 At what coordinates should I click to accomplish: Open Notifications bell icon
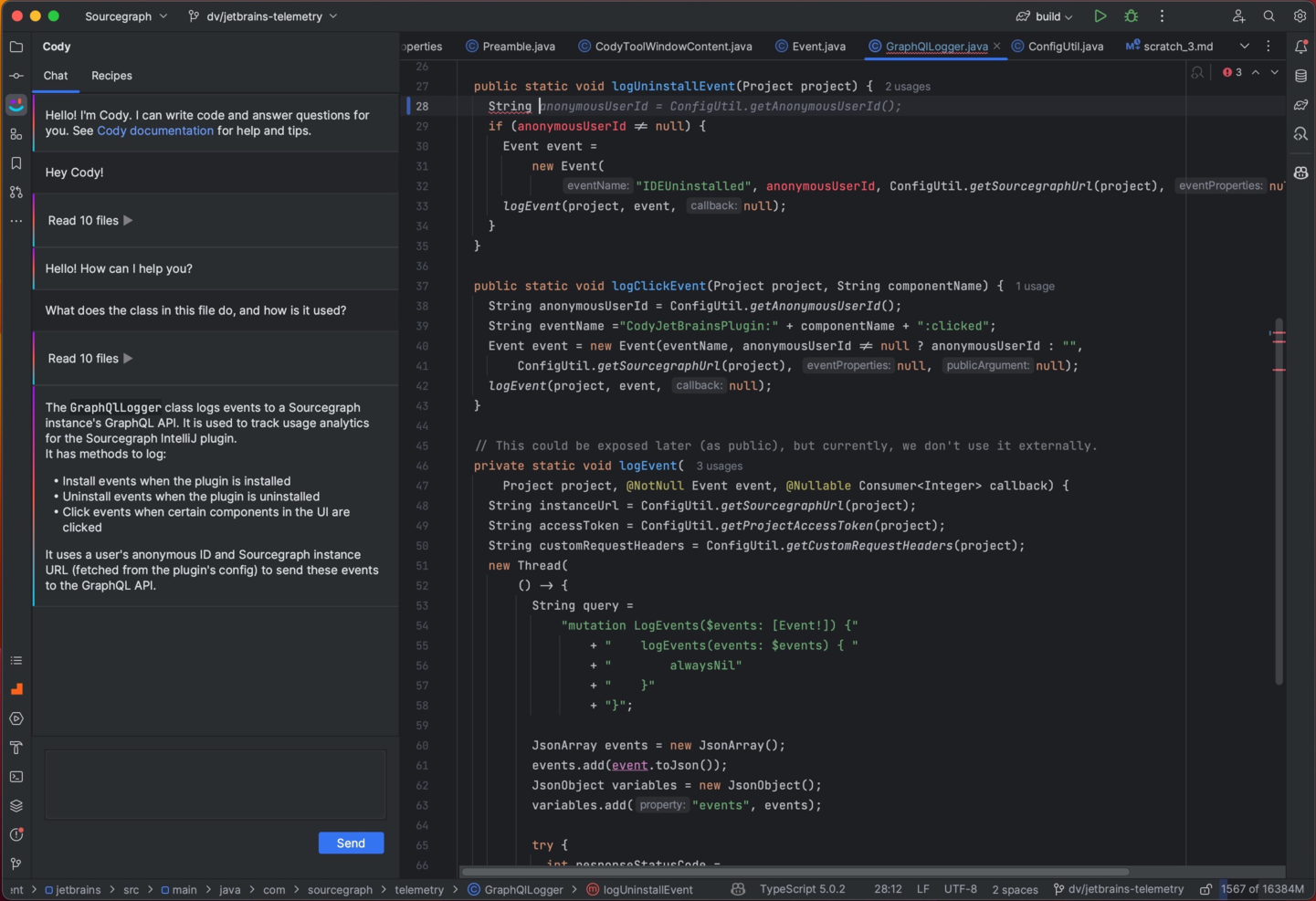(1300, 47)
